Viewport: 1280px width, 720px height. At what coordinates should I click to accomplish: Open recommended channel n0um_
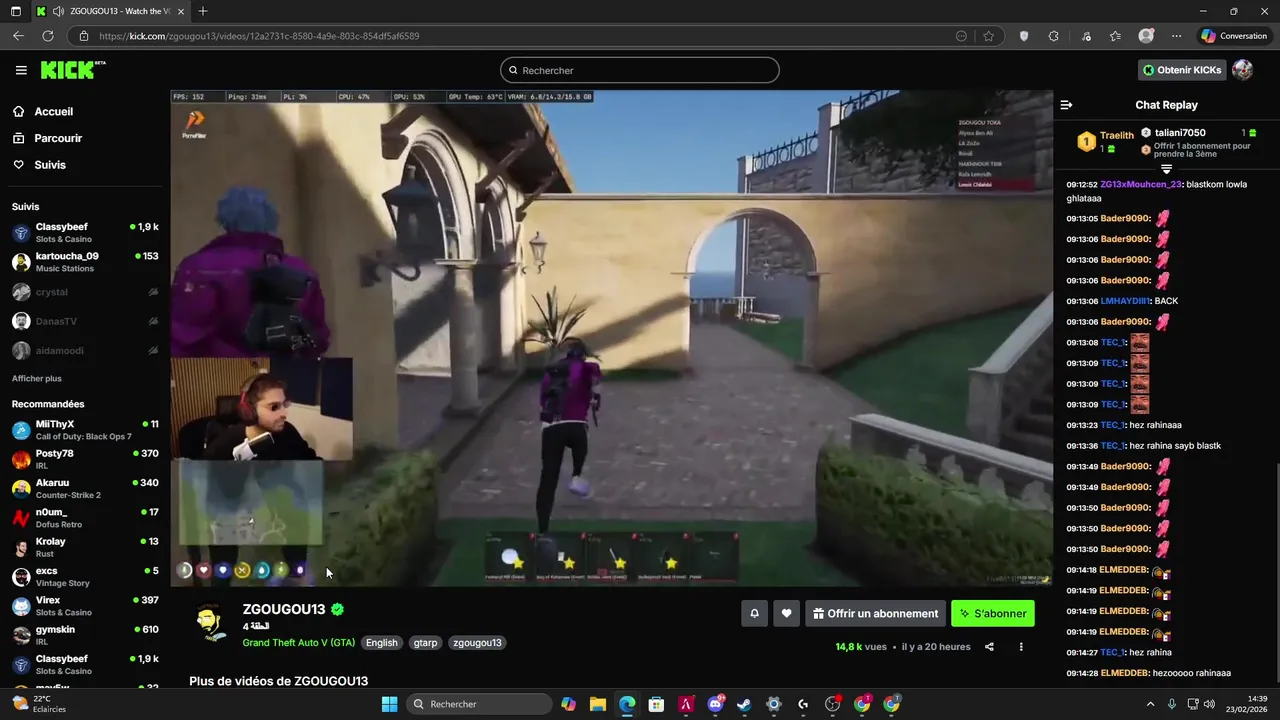pos(85,518)
